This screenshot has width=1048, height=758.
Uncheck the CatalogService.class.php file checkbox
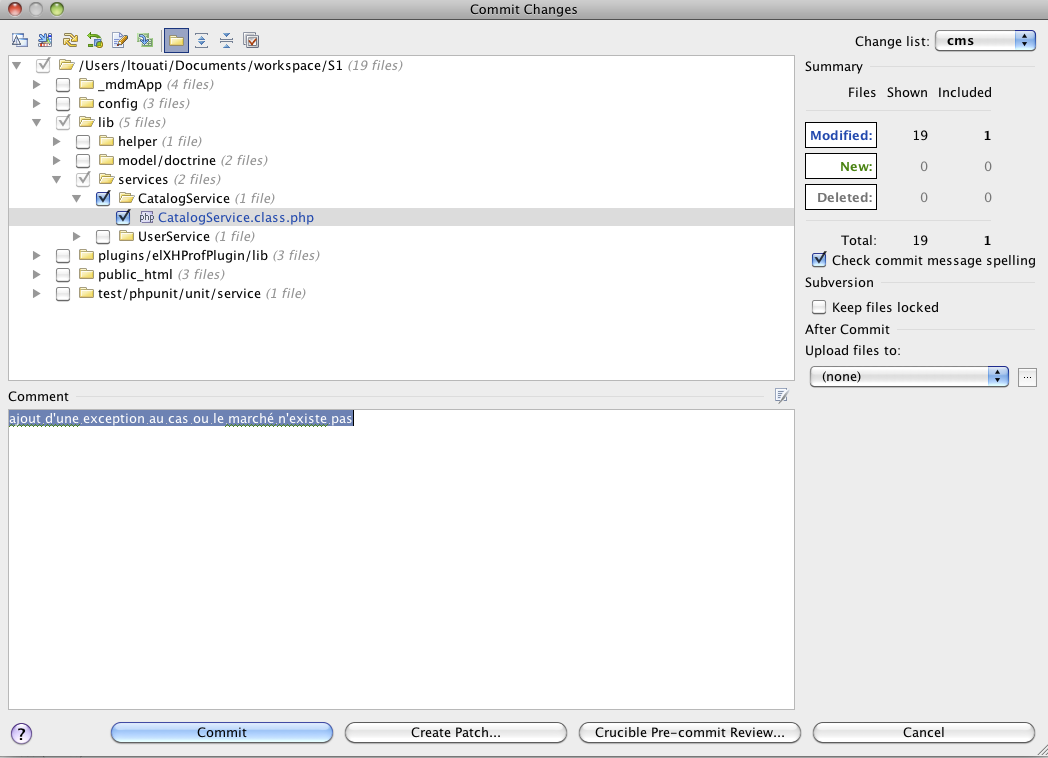pyautogui.click(x=123, y=217)
